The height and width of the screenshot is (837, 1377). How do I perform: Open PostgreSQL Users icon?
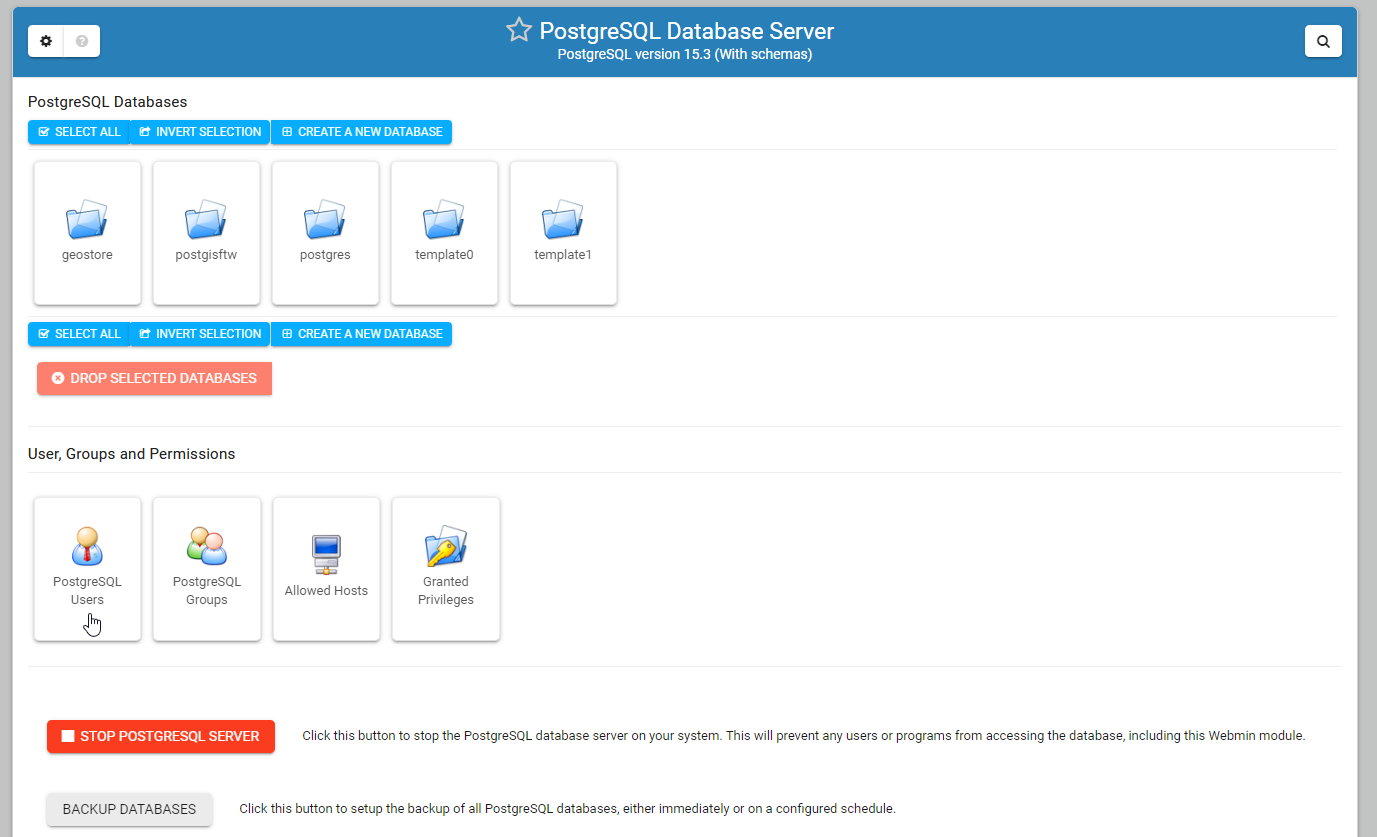pyautogui.click(x=87, y=548)
